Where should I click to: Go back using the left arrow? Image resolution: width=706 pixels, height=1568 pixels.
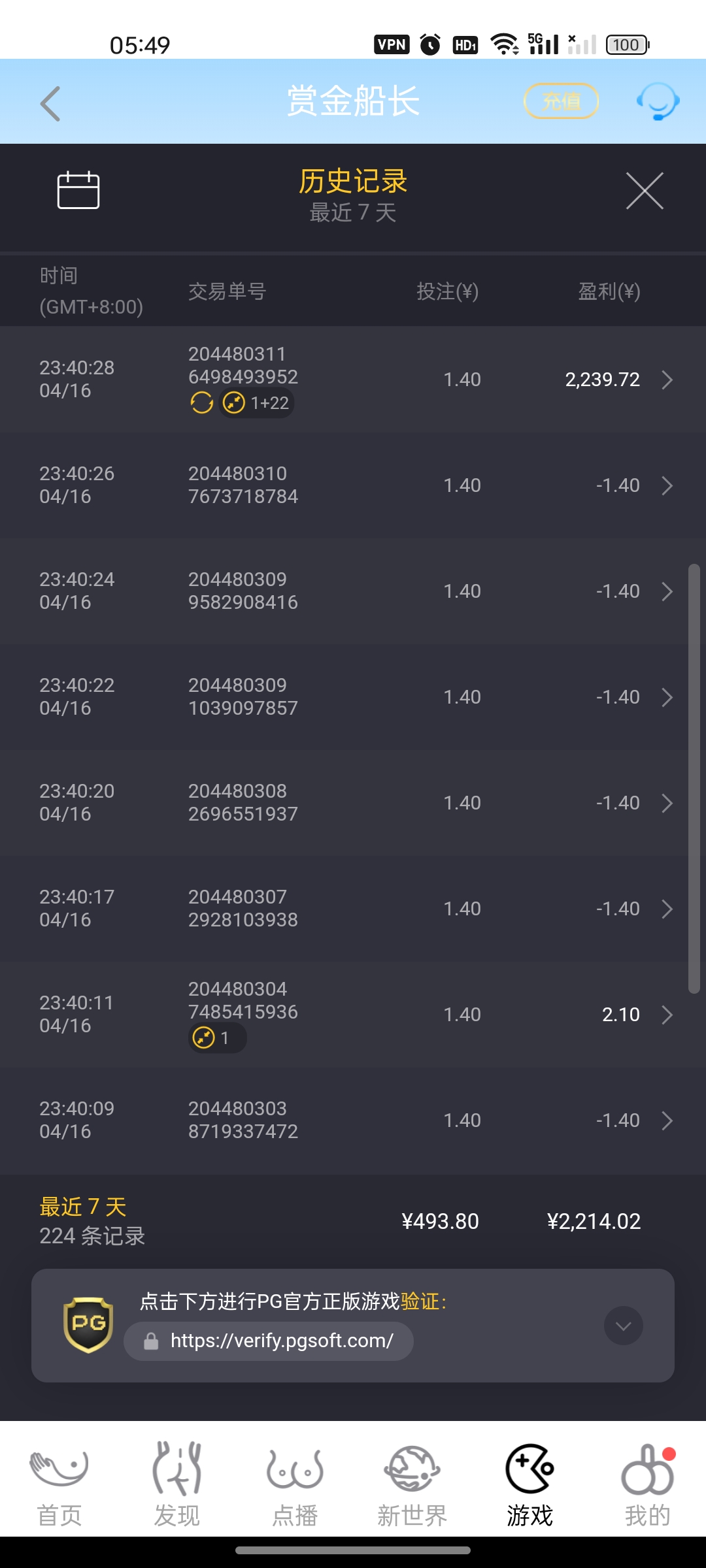point(50,104)
